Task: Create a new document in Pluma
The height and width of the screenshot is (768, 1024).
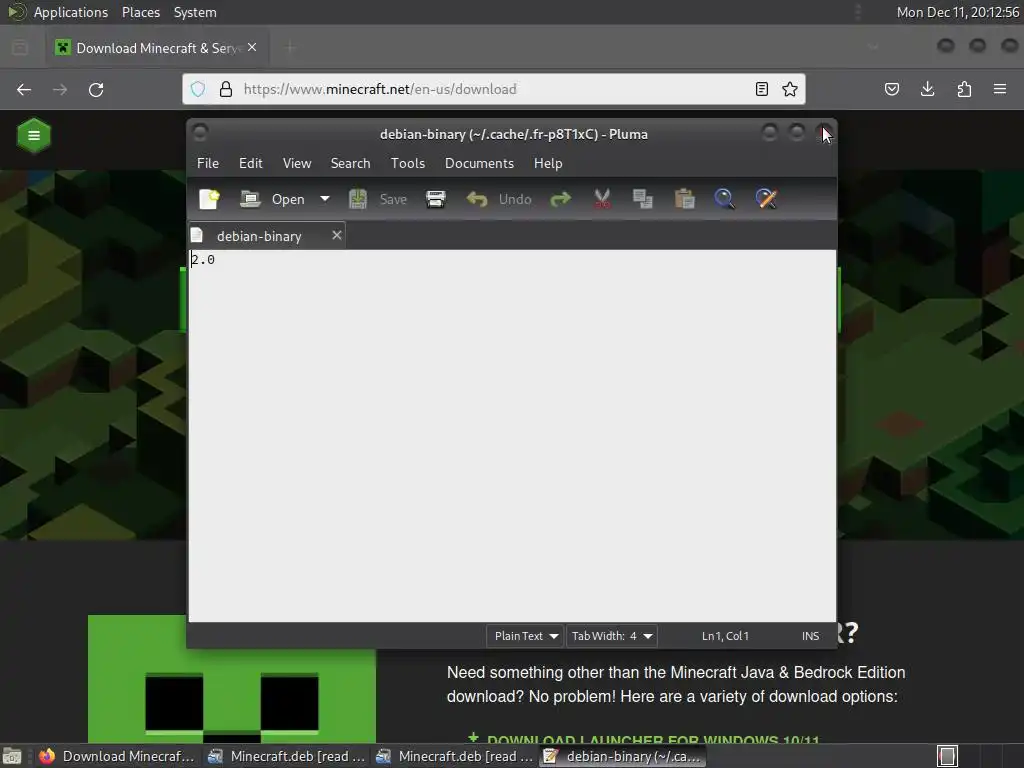Action: 209,199
